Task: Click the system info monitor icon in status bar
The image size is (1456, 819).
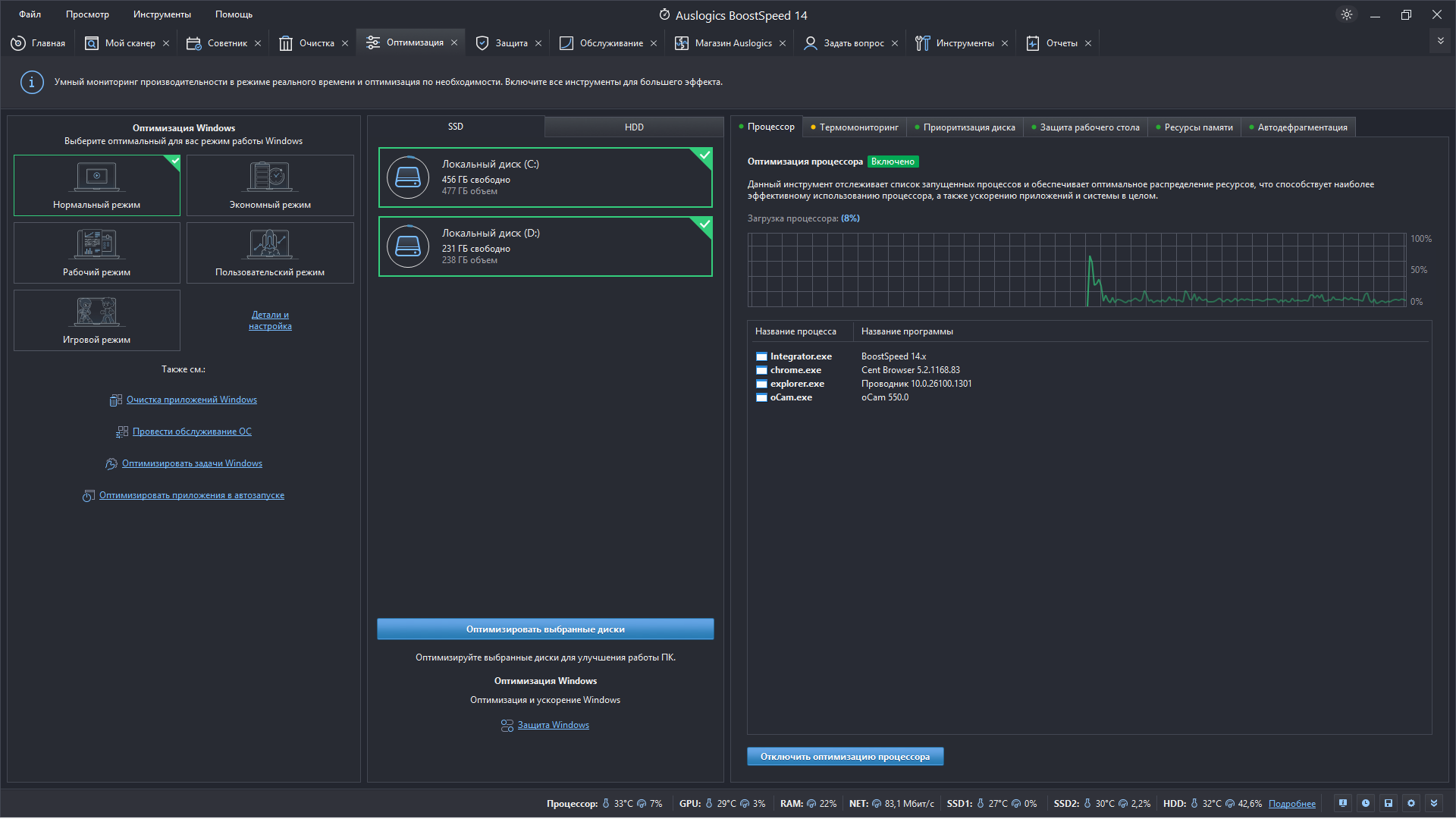Action: 1343,803
